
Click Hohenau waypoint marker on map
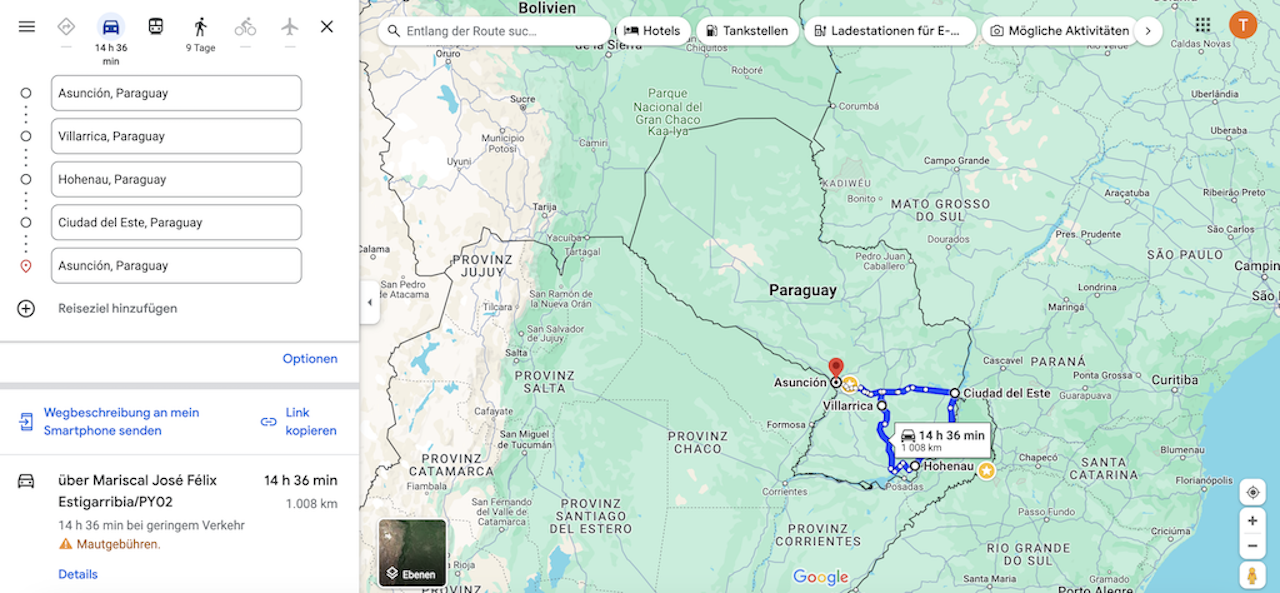(x=914, y=465)
